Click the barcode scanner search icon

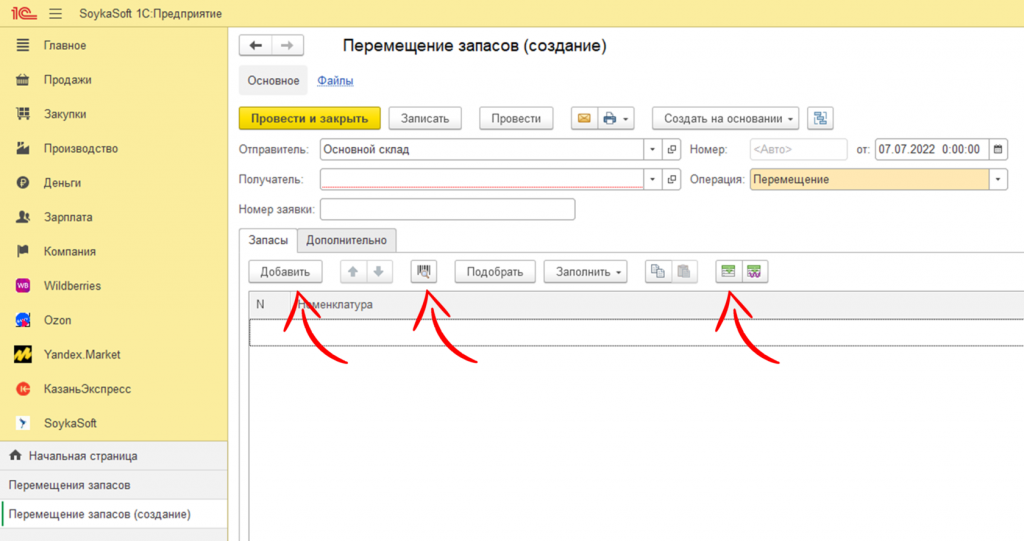click(424, 271)
